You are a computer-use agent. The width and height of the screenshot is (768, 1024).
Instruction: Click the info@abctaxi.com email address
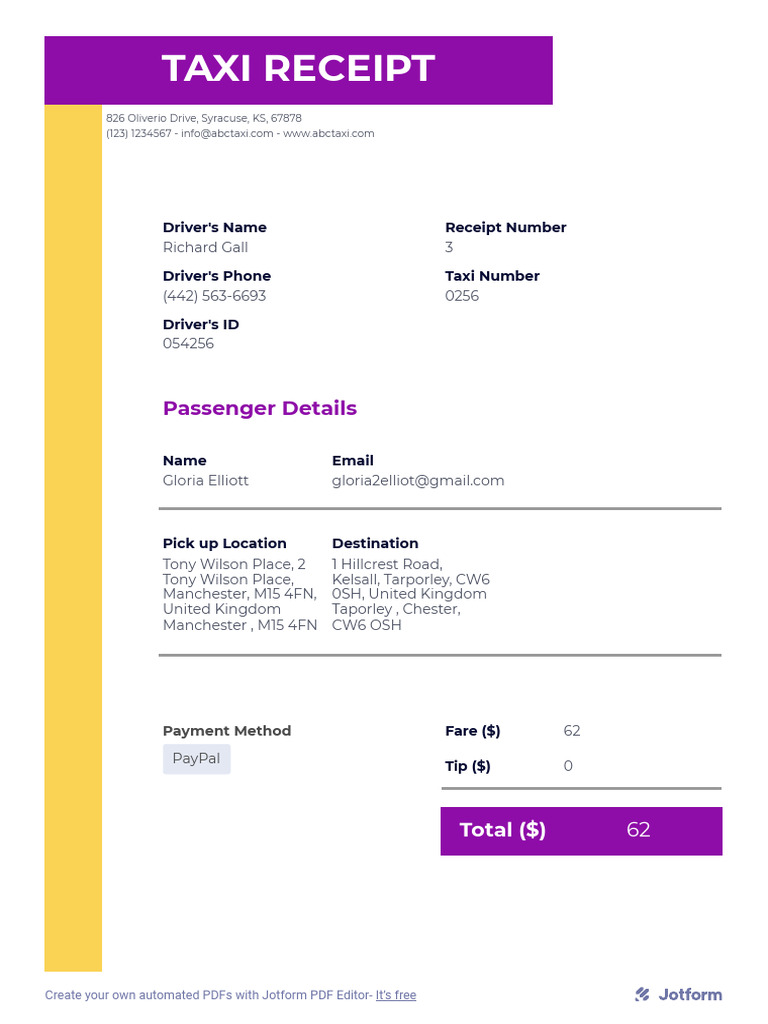tap(227, 133)
